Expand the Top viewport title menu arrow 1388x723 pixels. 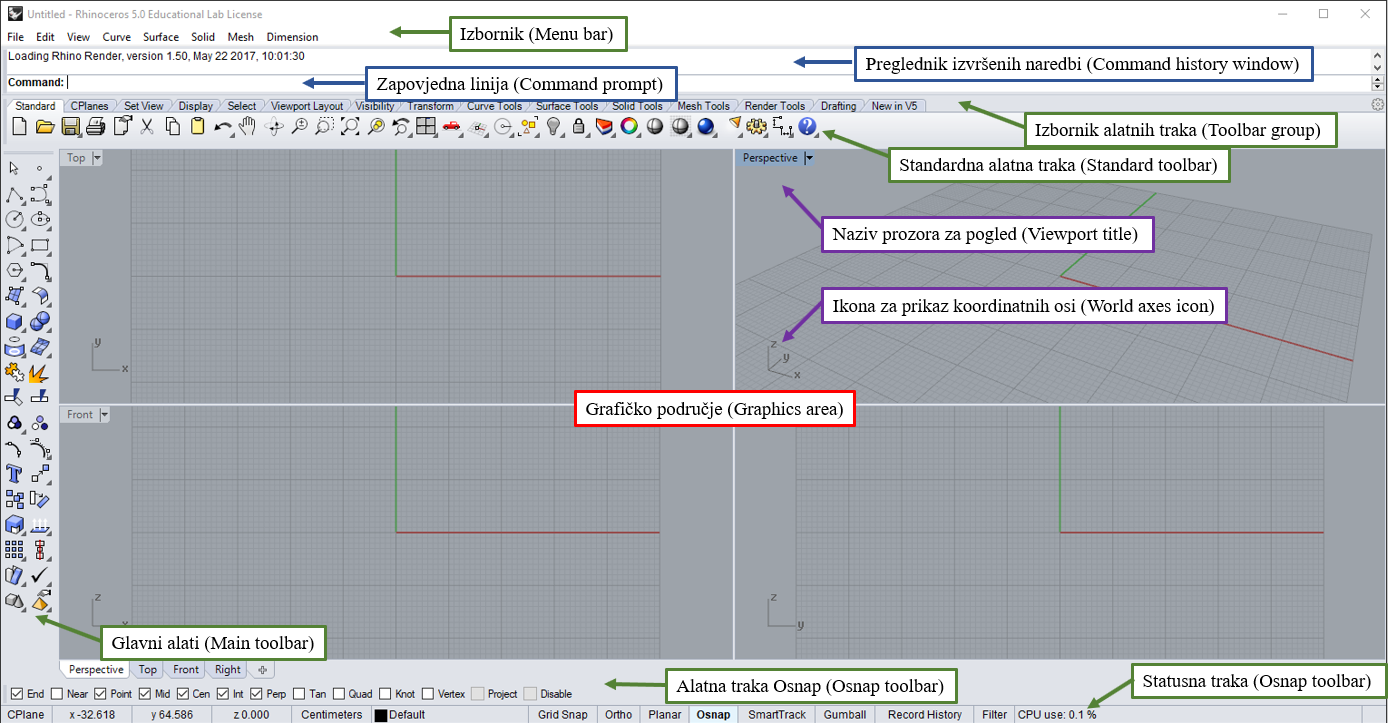[98, 158]
